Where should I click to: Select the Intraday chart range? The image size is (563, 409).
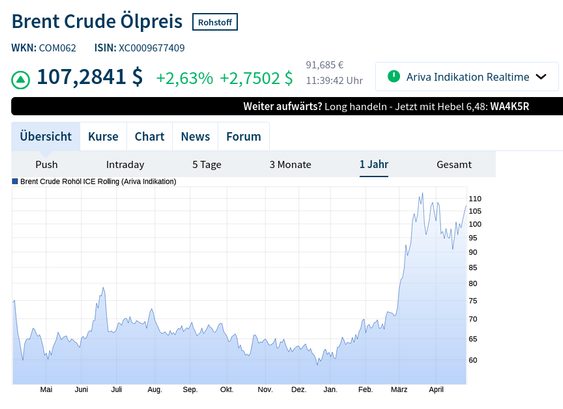tap(125, 164)
